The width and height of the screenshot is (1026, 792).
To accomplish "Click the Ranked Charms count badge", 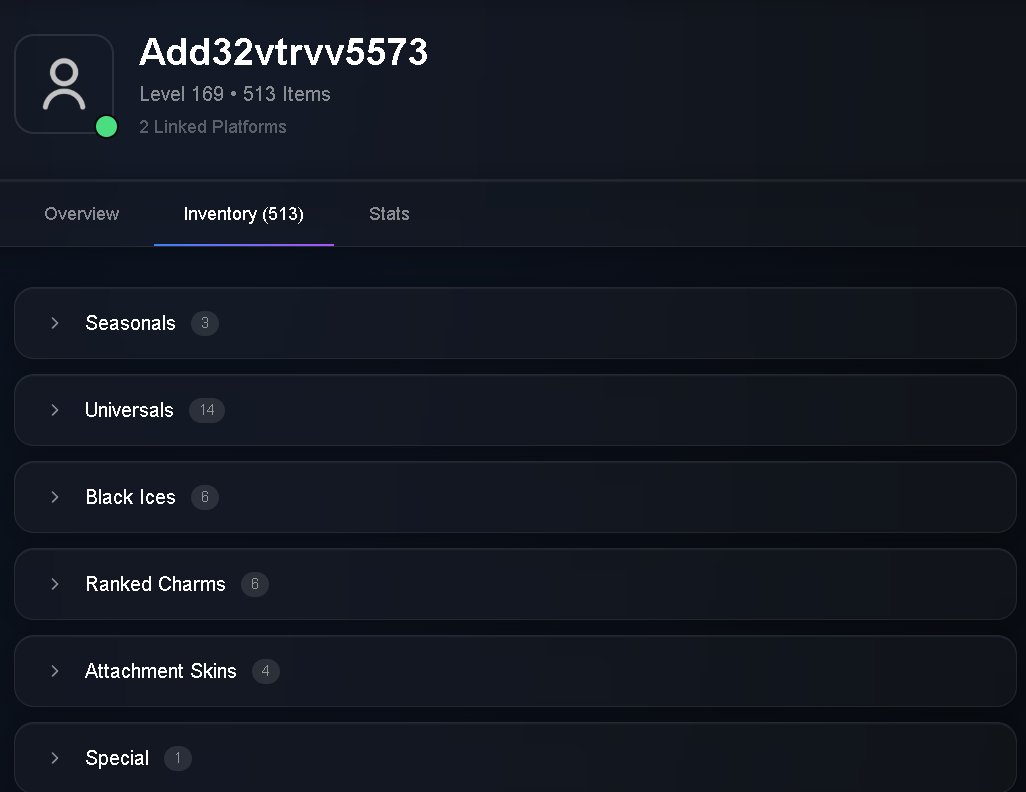I will point(255,584).
